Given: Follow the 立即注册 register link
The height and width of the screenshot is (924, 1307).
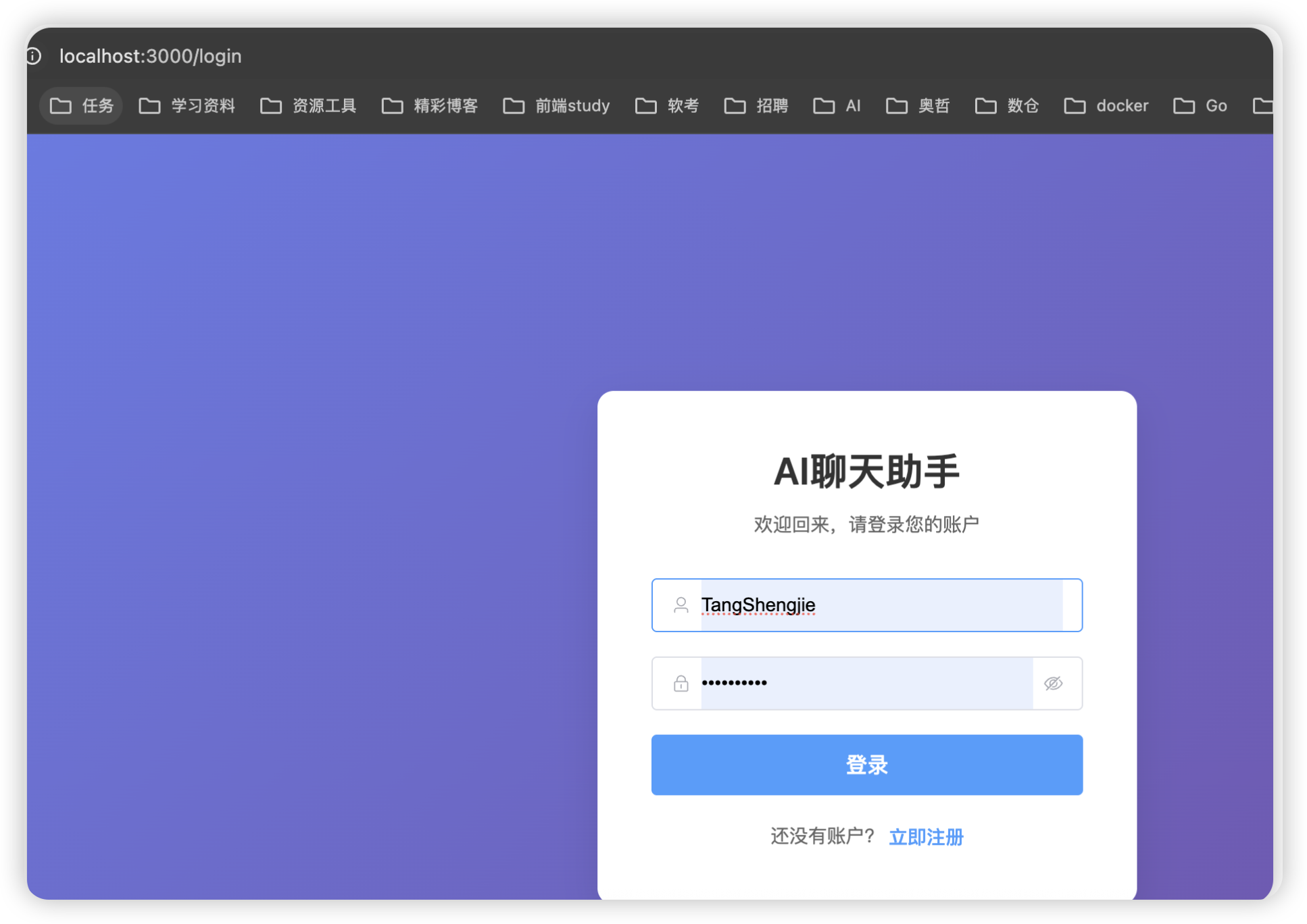Looking at the screenshot, I should 926,837.
